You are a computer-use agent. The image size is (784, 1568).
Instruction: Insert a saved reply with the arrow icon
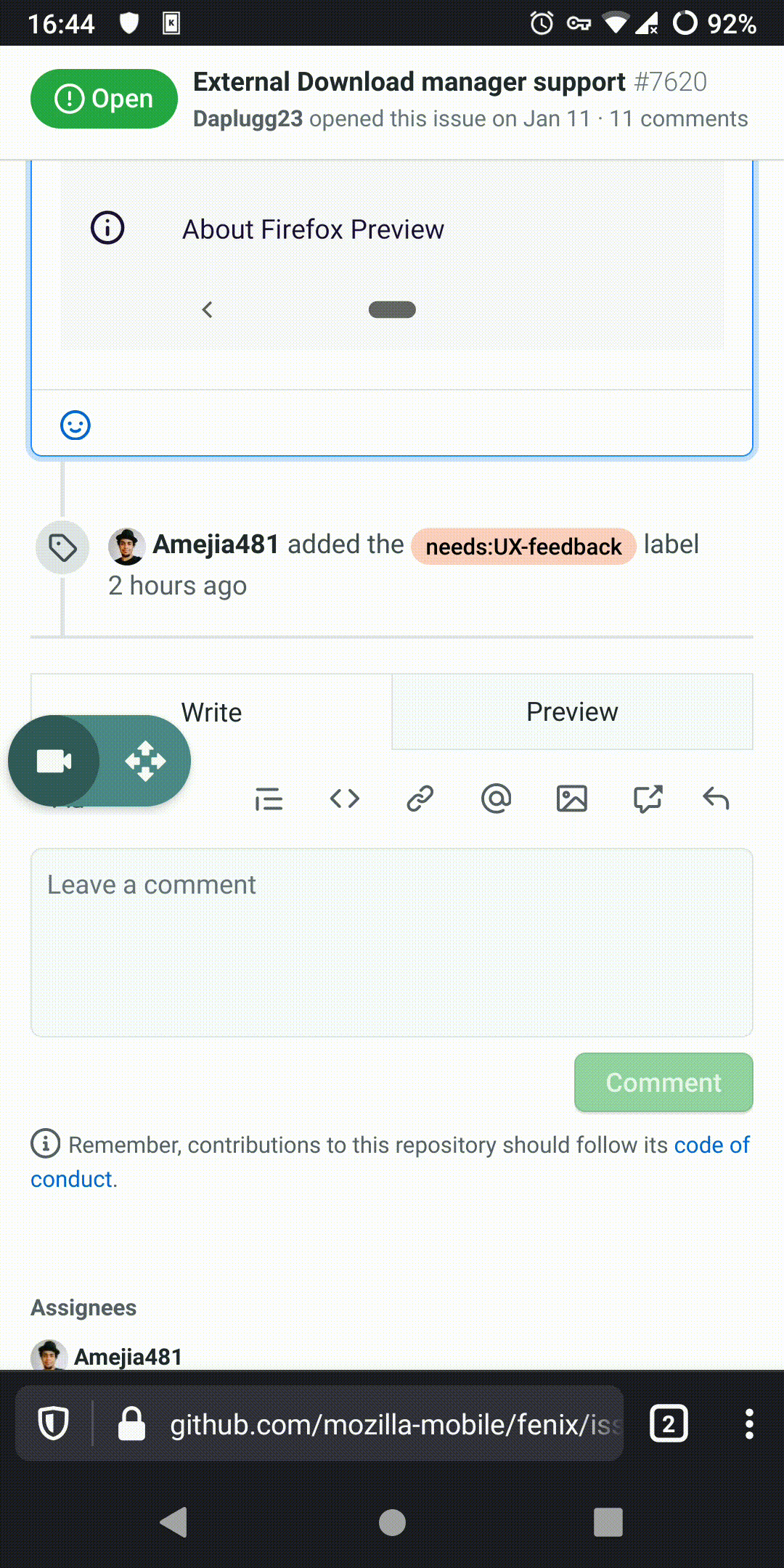(x=716, y=799)
